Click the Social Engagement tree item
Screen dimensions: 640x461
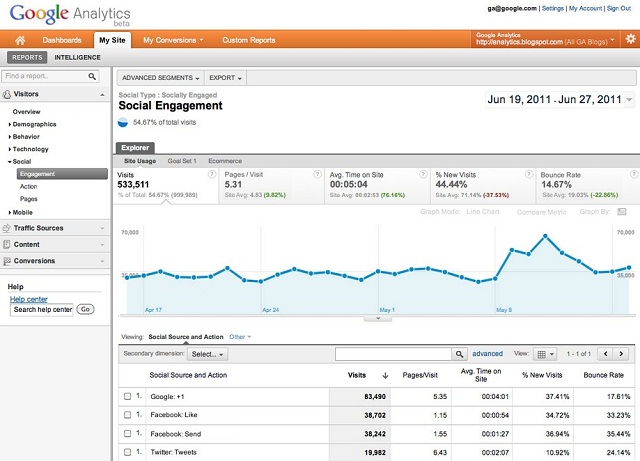[x=62, y=174]
